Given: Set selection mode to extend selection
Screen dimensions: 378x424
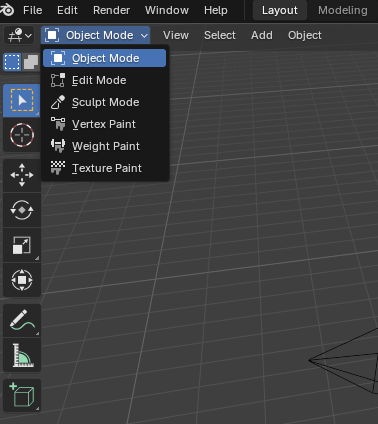Looking at the screenshot, I should pyautogui.click(x=31, y=62).
